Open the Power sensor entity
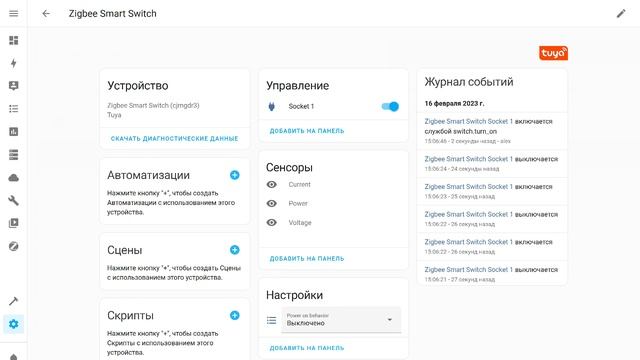The height and width of the screenshot is (360, 640). tap(298, 203)
